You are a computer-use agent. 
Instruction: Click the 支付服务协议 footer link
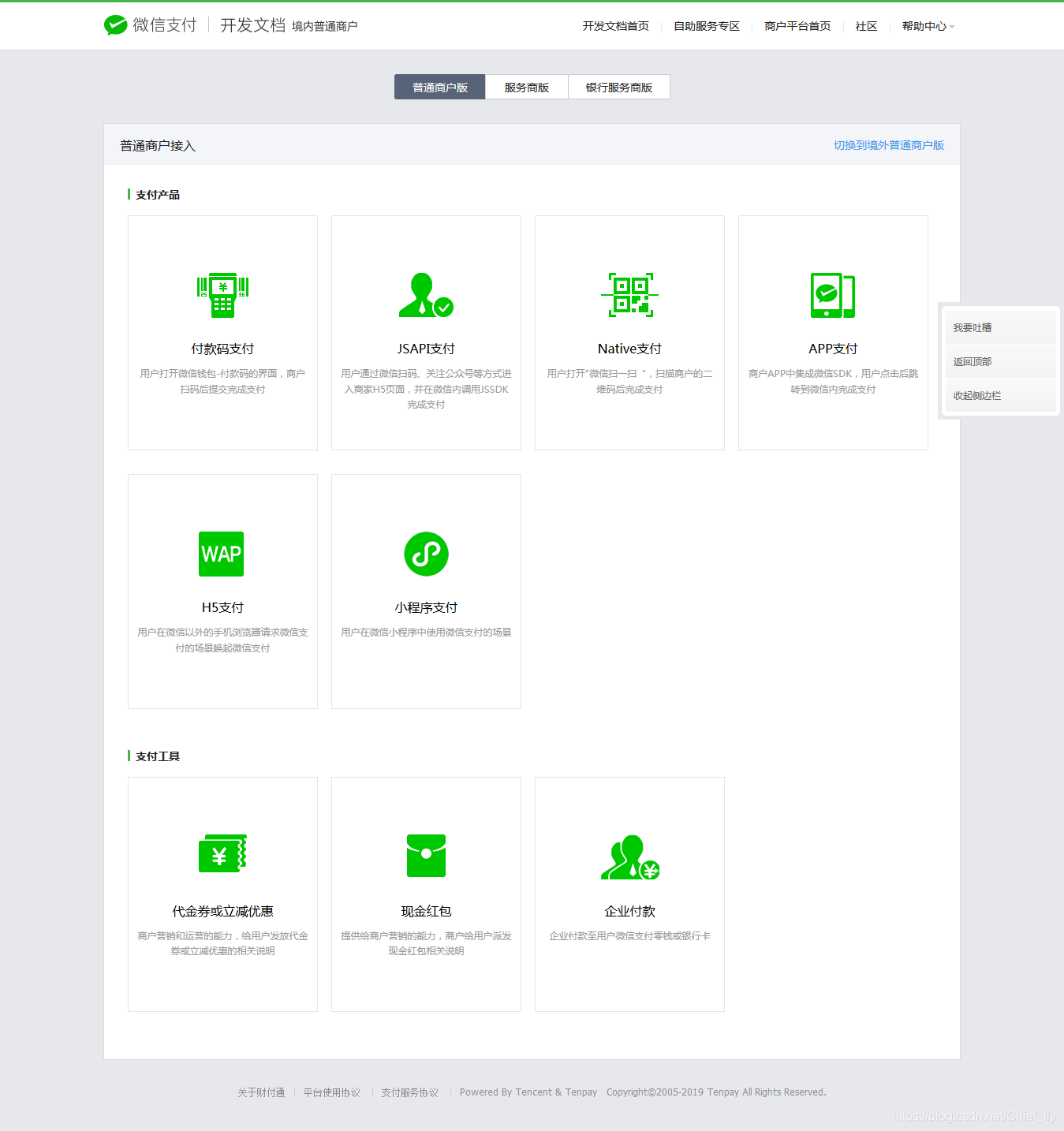pos(409,1092)
